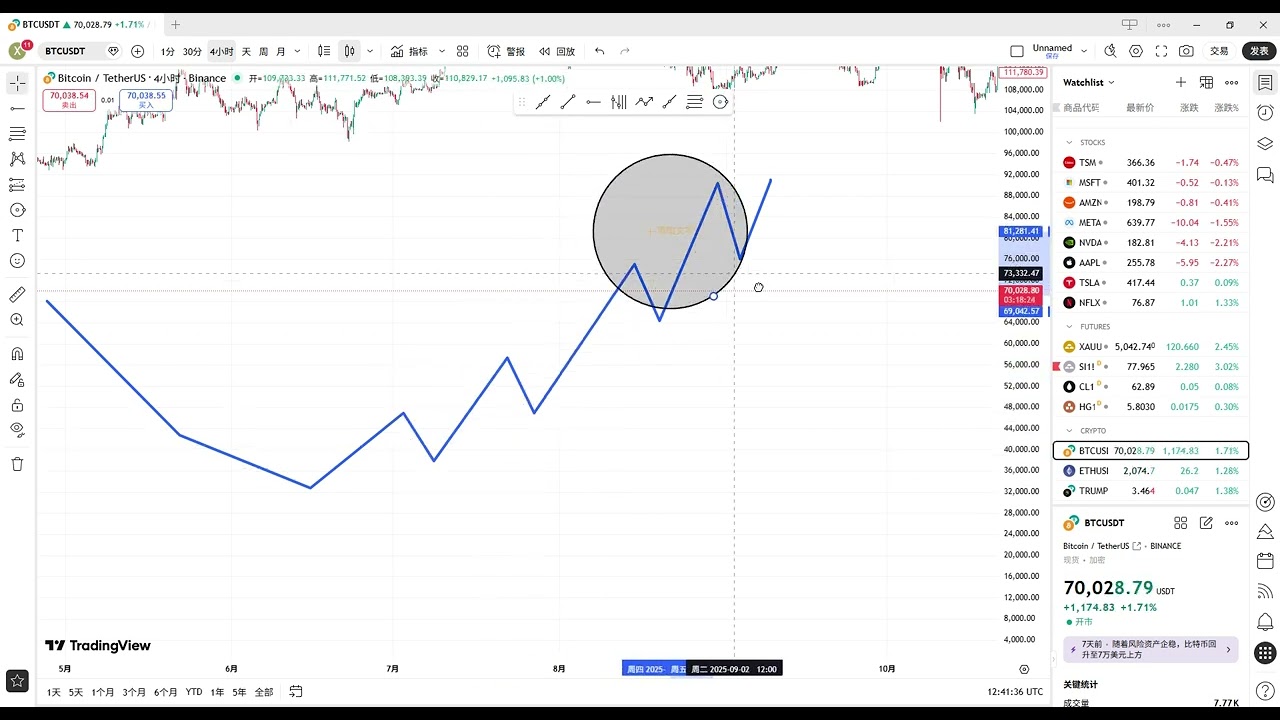Select the 4小时 timeframe
The height and width of the screenshot is (720, 1280).
pyautogui.click(x=221, y=51)
